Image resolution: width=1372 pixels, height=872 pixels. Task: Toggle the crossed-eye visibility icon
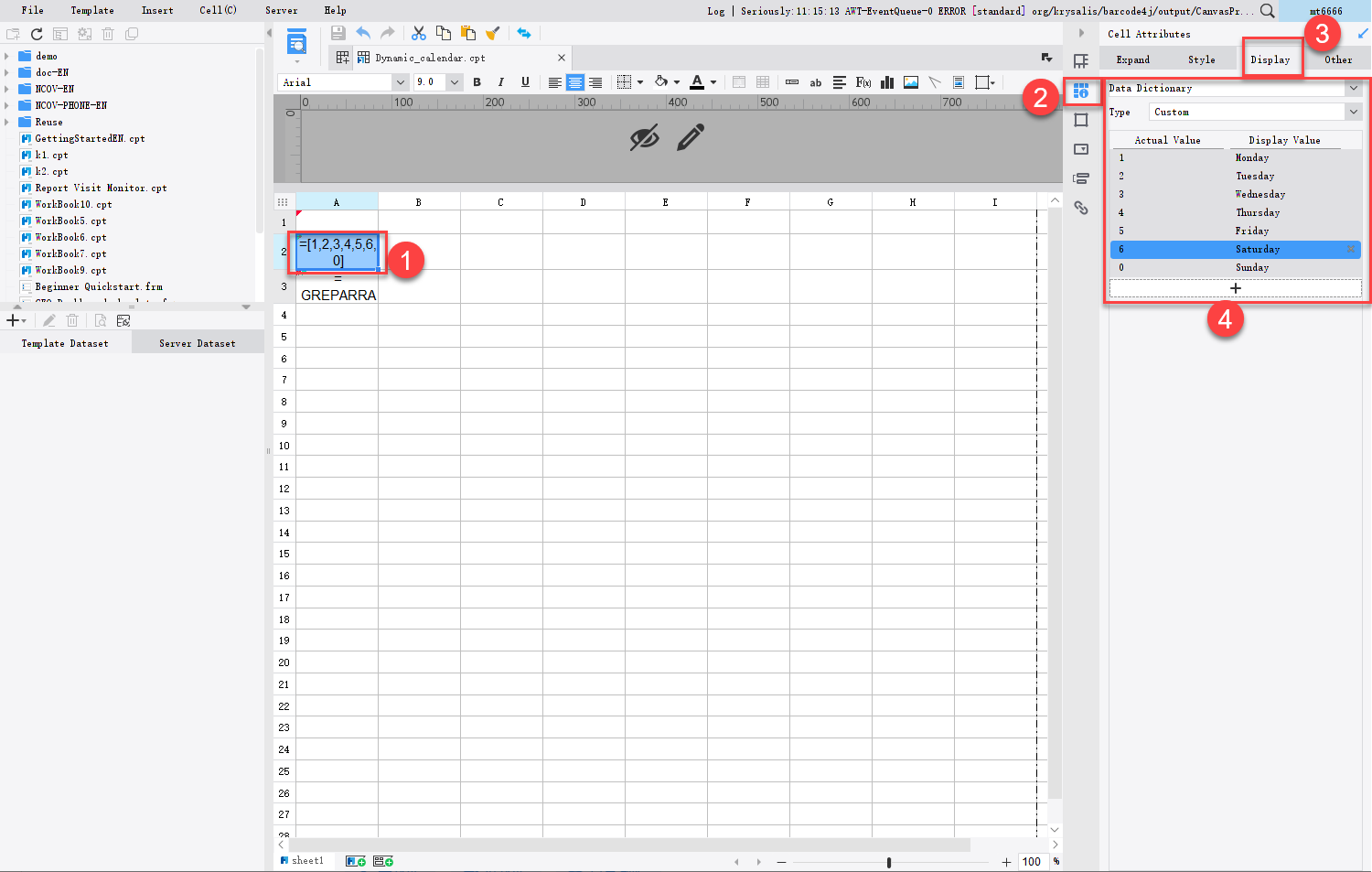coord(645,137)
